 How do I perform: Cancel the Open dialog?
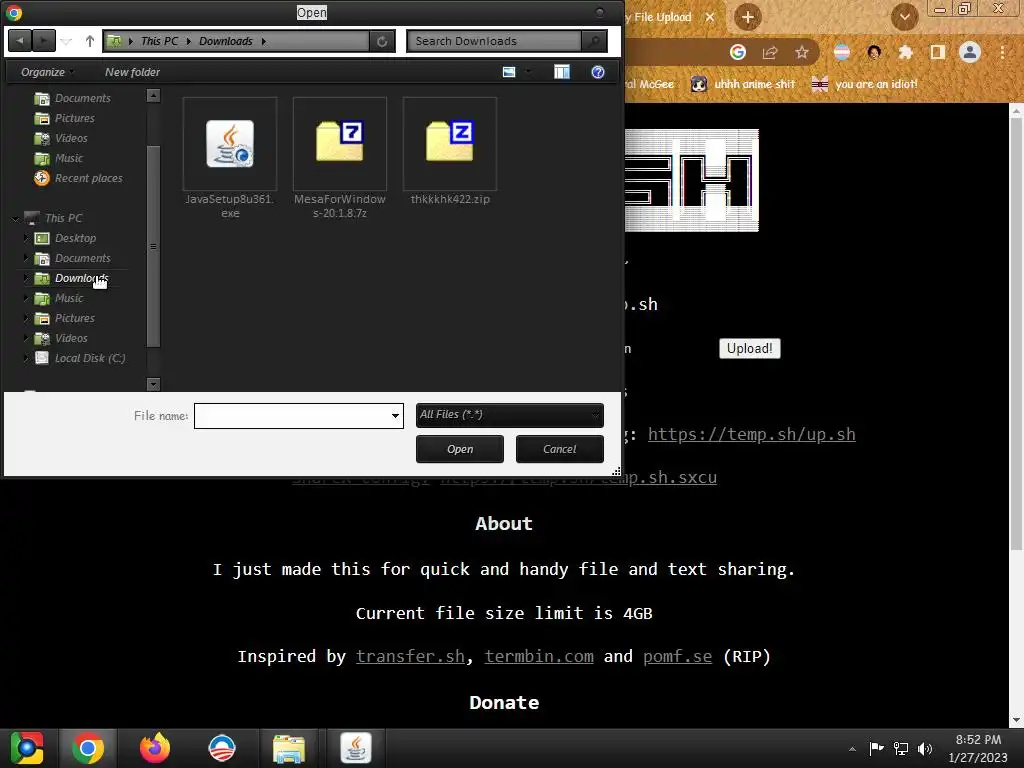point(560,449)
